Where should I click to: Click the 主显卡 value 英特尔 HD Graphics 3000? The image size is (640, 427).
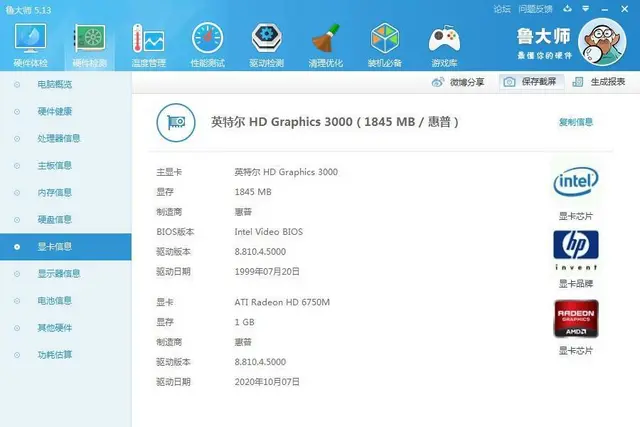pyautogui.click(x=286, y=172)
